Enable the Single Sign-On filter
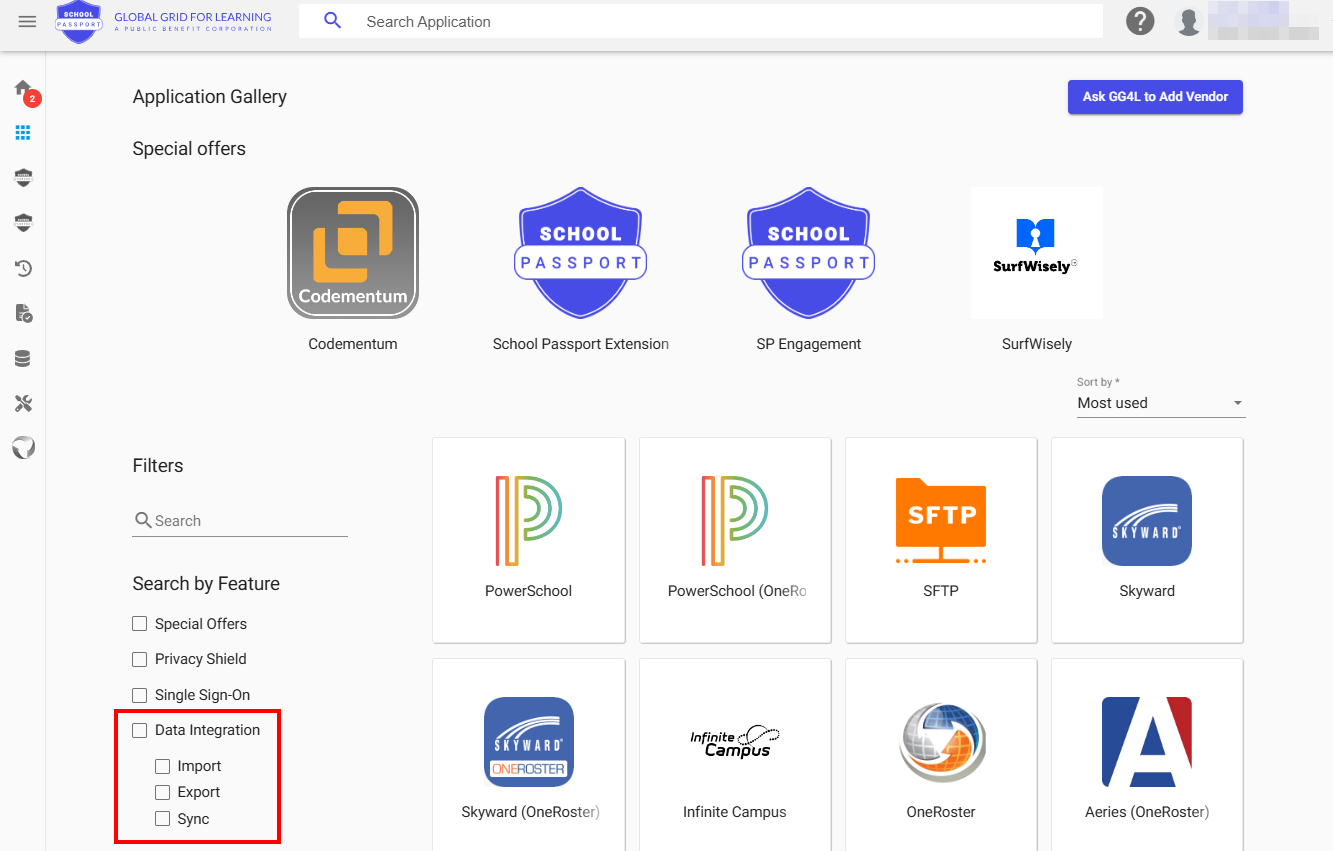 (x=139, y=694)
